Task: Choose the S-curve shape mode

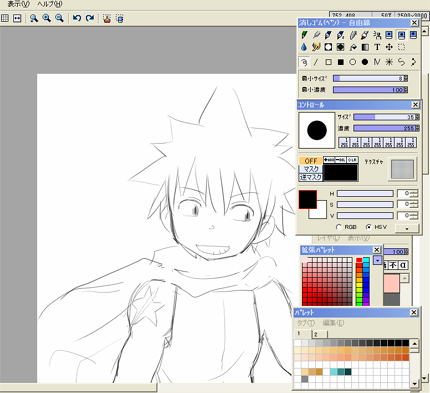Action: pos(401,62)
